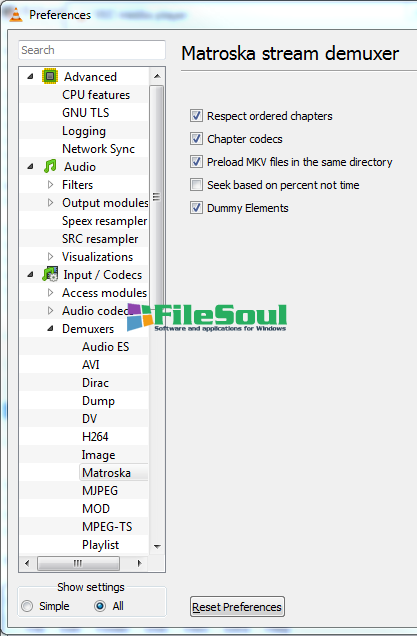Expand the Audio Filters tree node
The height and width of the screenshot is (636, 417).
(50, 185)
